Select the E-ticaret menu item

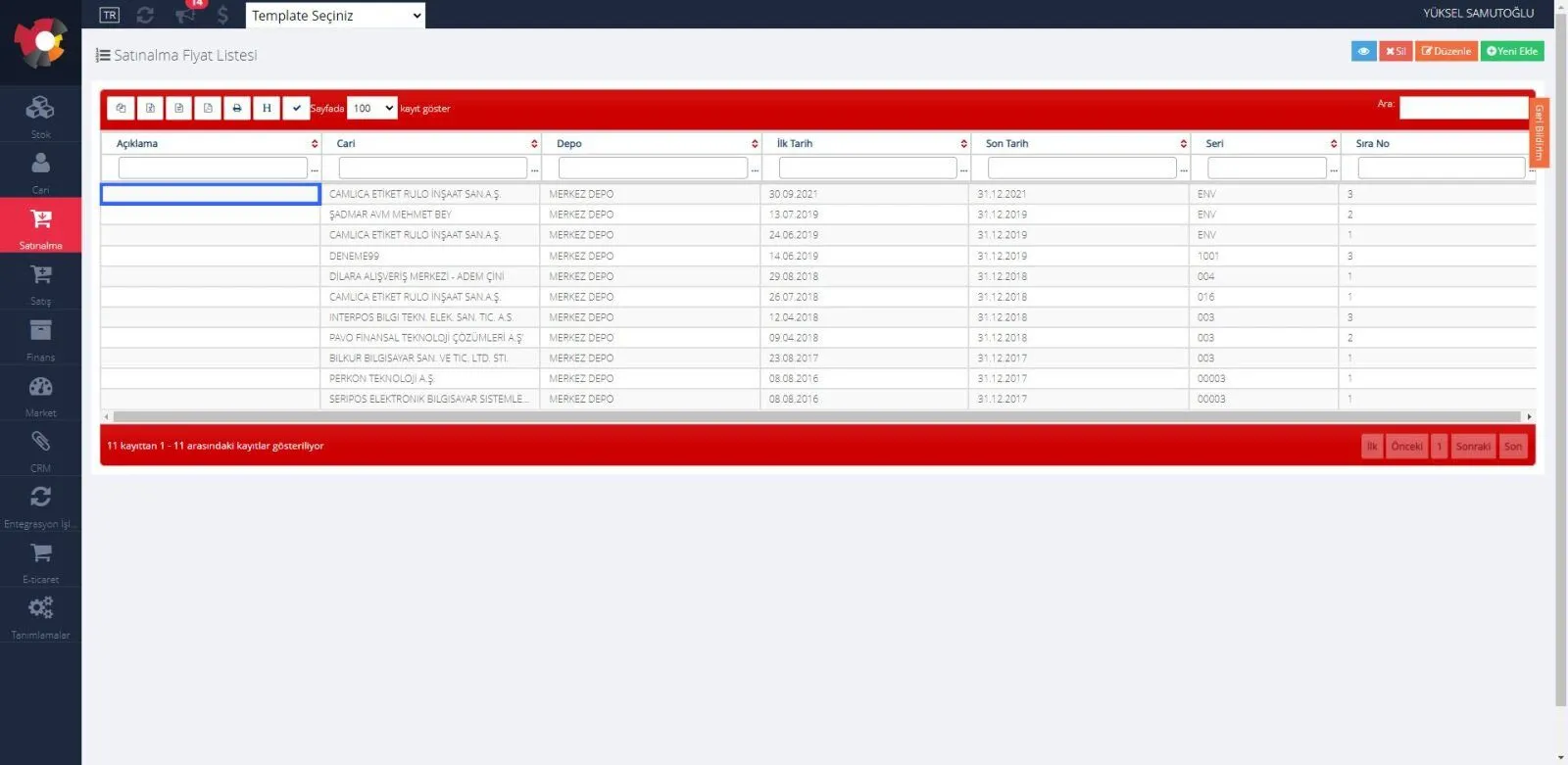40,561
